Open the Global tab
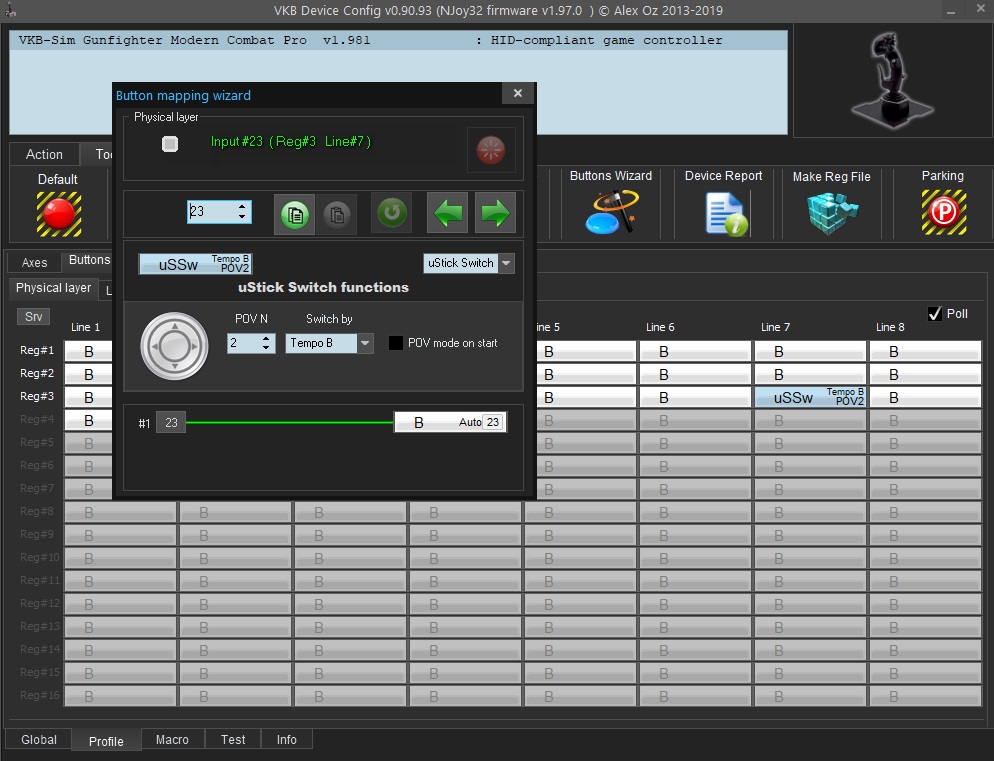 pyautogui.click(x=39, y=740)
